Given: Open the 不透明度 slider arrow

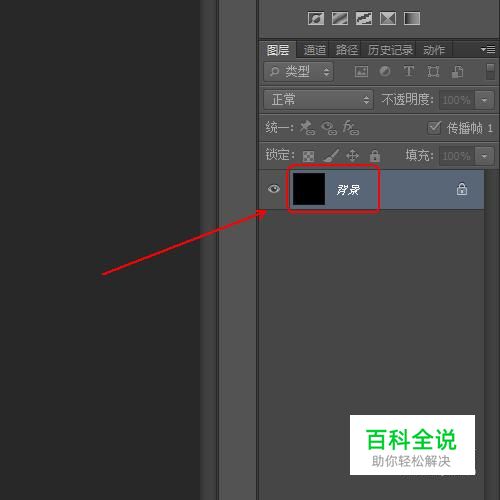Looking at the screenshot, I should click(x=484, y=100).
